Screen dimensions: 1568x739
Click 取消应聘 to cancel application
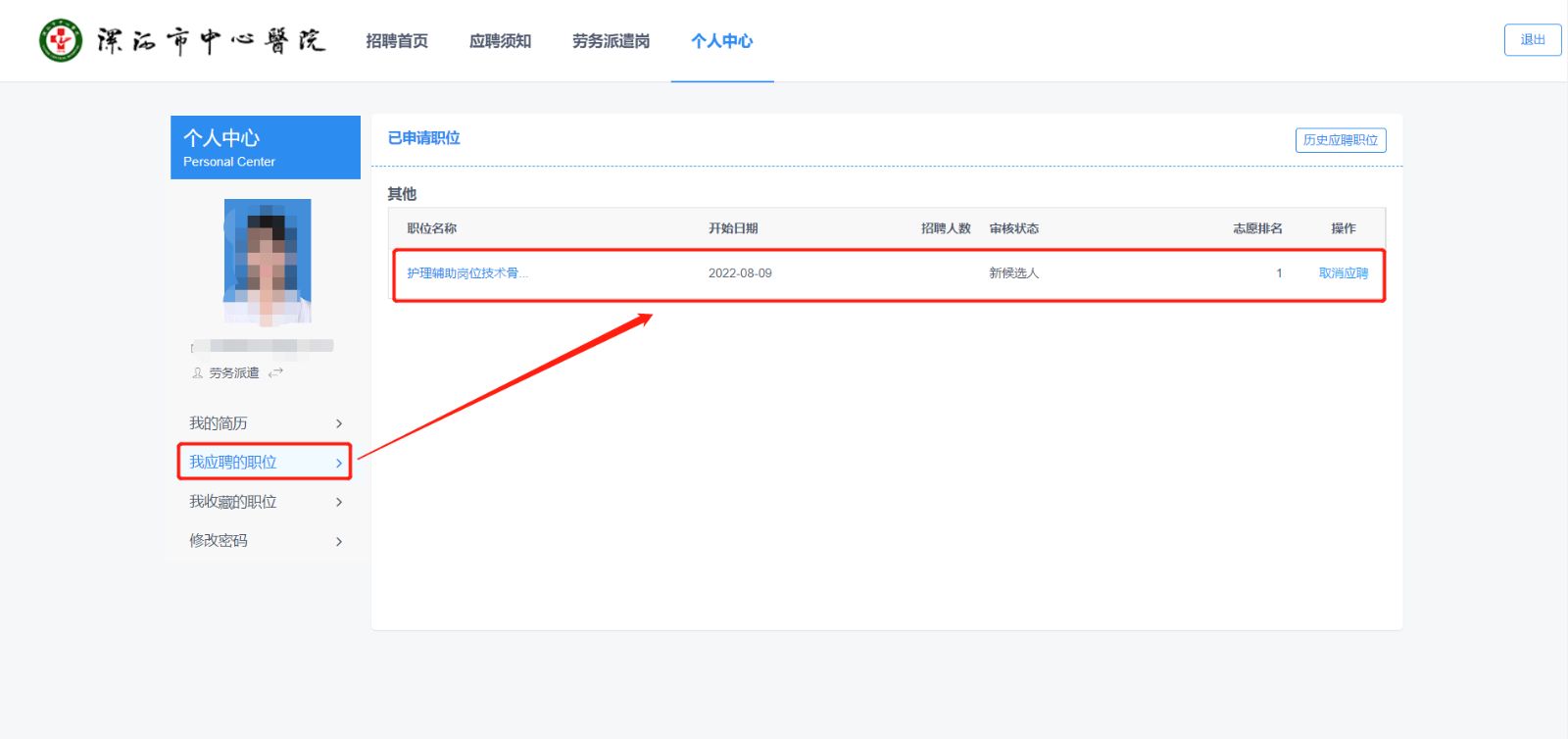pyautogui.click(x=1343, y=273)
